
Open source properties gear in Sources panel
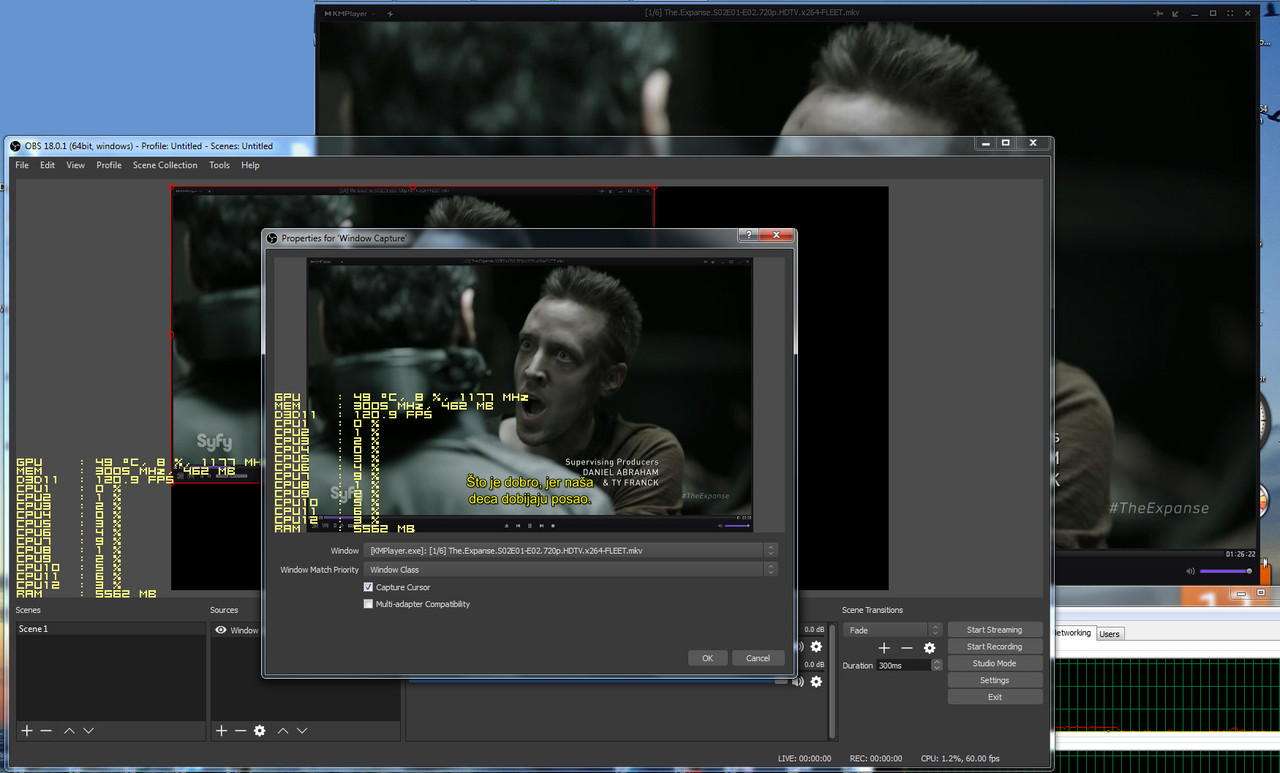pos(260,731)
